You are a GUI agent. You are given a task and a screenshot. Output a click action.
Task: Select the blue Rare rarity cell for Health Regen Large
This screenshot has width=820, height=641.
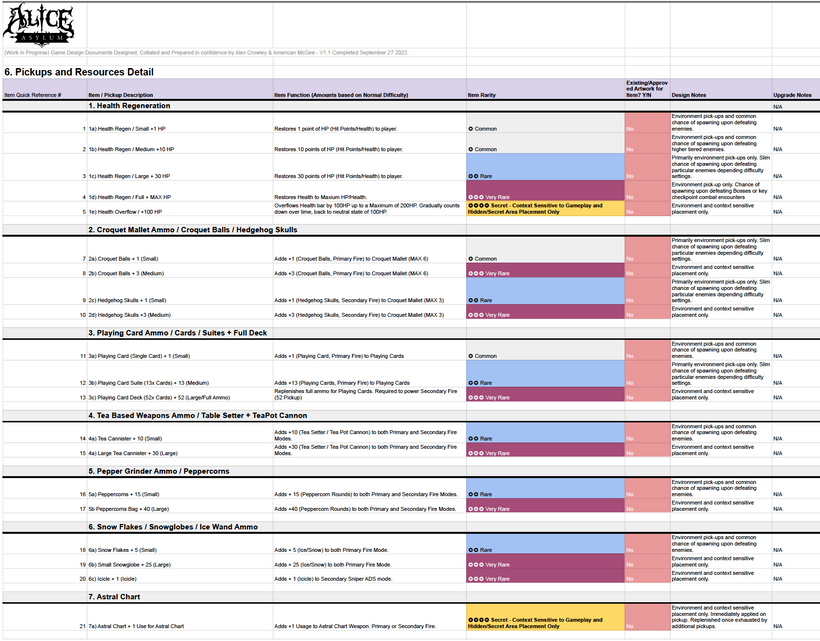pos(545,167)
